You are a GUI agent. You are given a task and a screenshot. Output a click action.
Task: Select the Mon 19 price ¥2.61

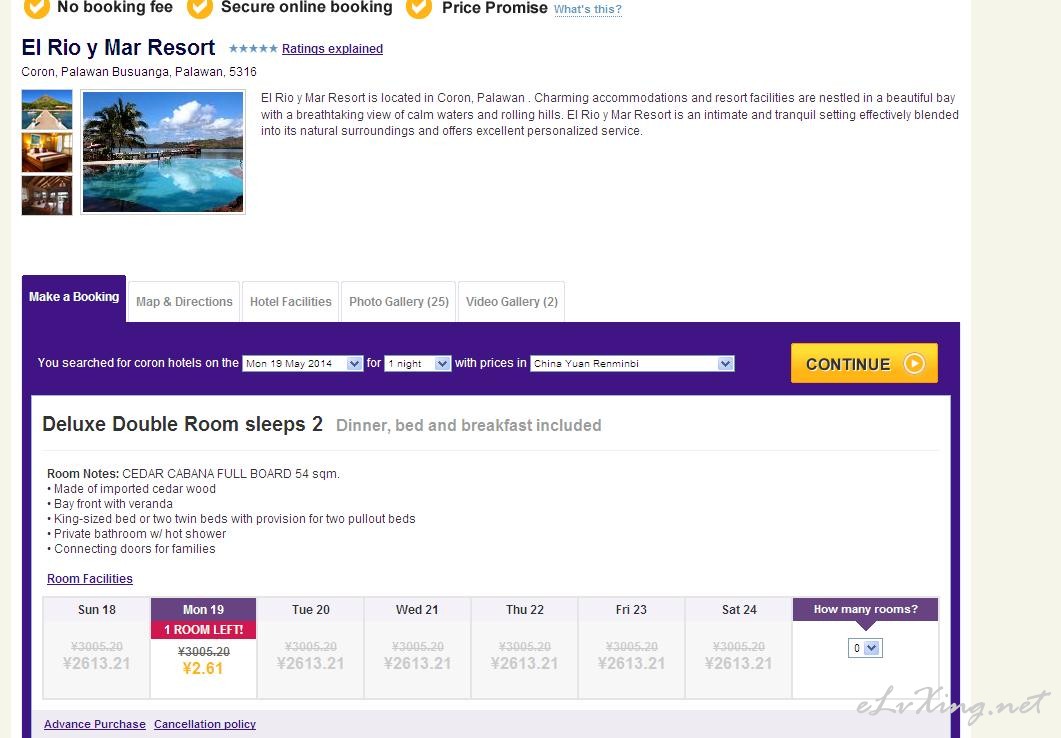coord(203,668)
